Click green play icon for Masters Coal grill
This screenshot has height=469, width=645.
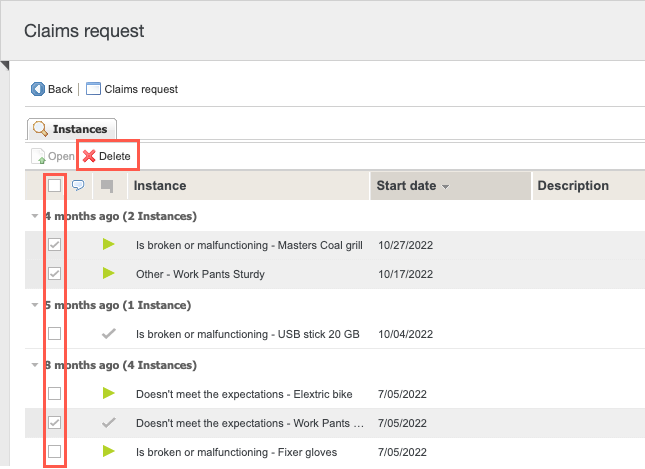click(109, 244)
